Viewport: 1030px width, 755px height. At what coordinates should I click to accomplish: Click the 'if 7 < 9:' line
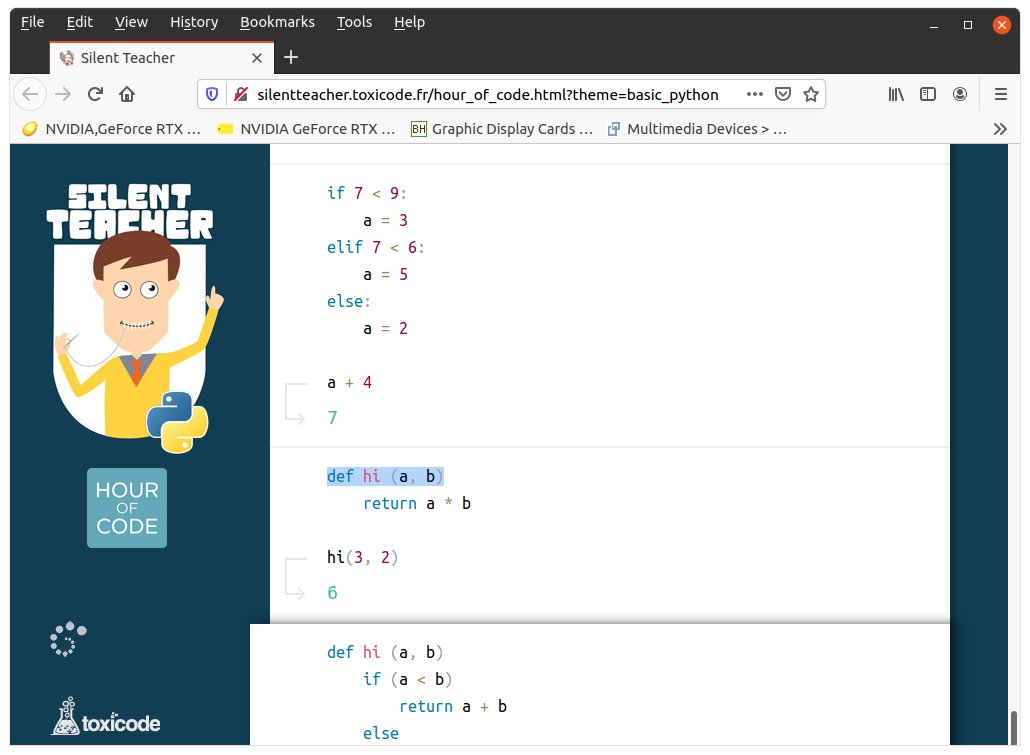tap(367, 193)
